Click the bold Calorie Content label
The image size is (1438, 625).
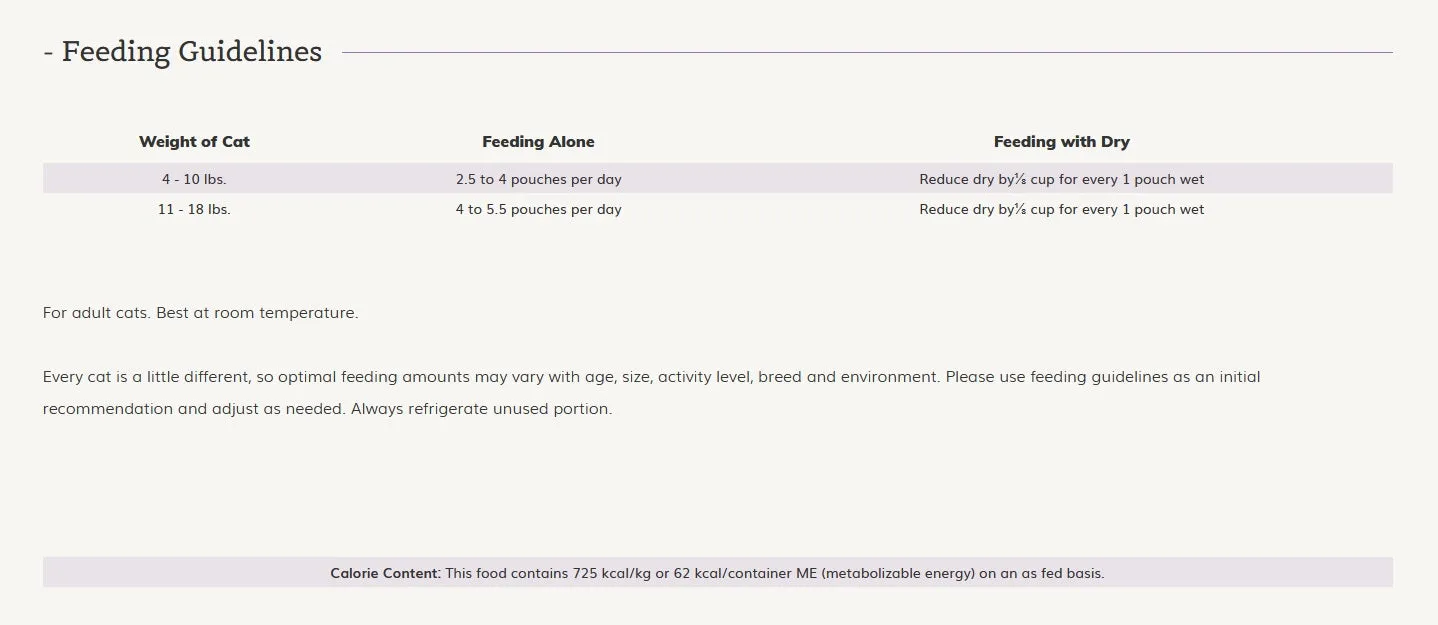click(x=386, y=574)
